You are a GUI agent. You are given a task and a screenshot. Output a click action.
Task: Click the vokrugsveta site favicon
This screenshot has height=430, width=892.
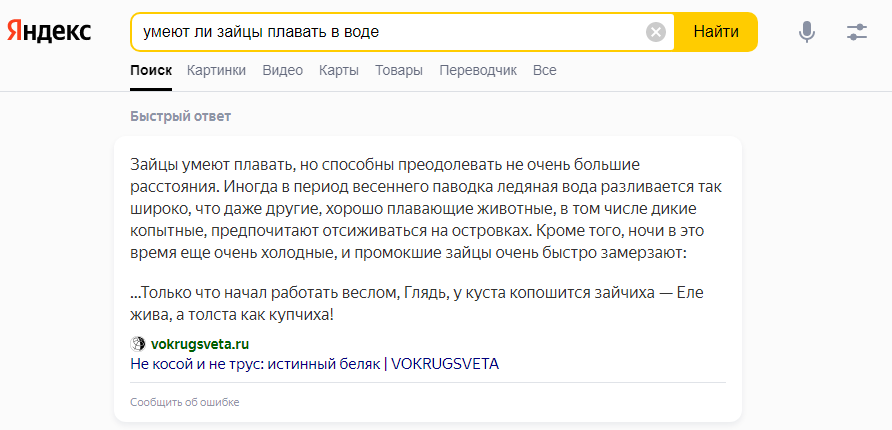(138, 344)
